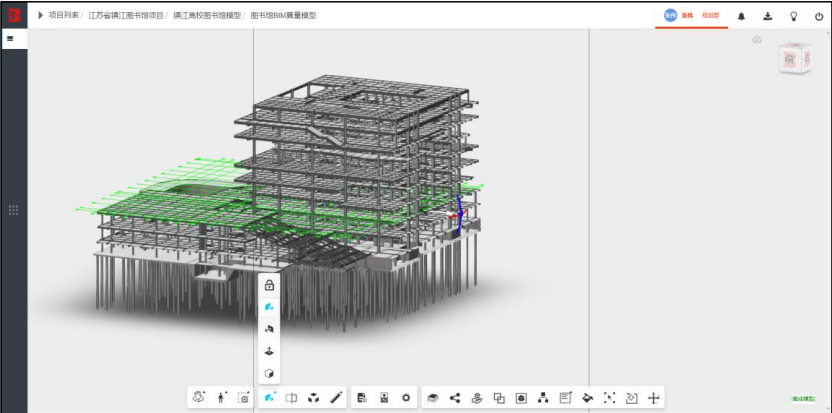Screen dimensions: 832x413
Task: Open the model structure tree tool
Action: tap(543, 398)
